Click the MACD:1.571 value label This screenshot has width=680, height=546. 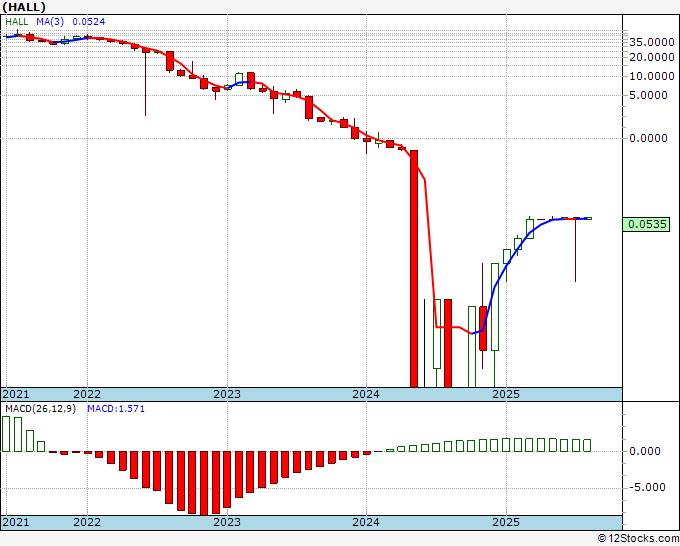116,409
